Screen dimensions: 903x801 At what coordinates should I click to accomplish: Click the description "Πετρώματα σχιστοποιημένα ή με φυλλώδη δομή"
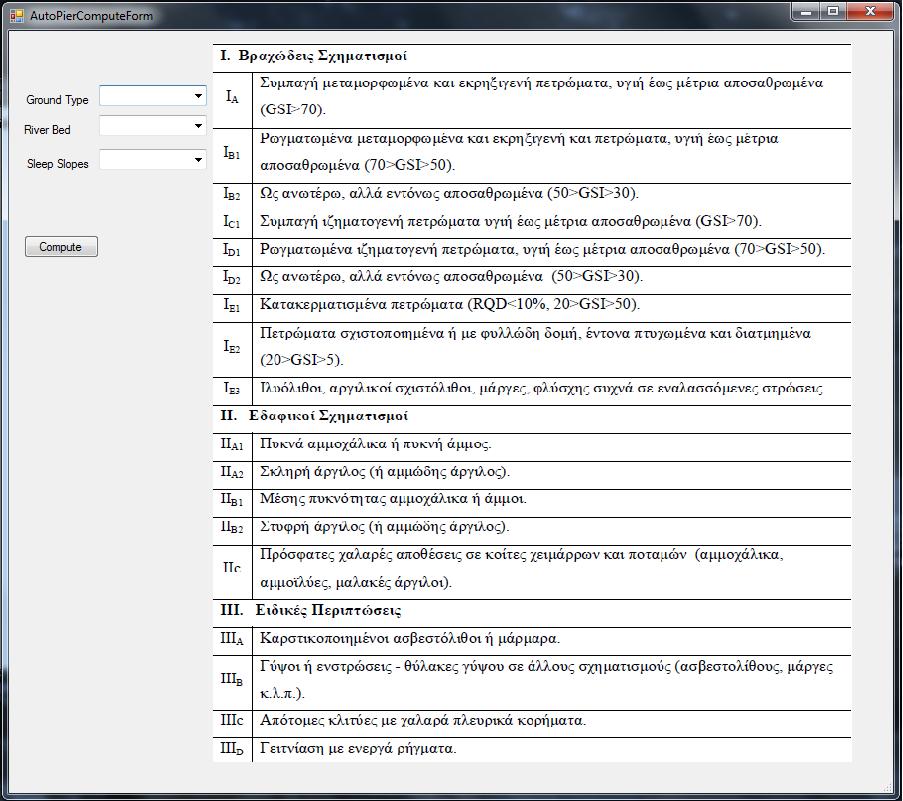[x=420, y=334]
